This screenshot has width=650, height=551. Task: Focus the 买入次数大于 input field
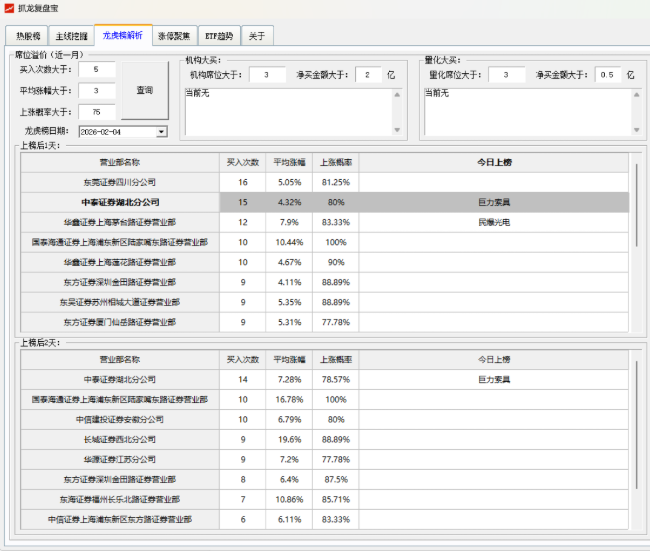[97, 69]
